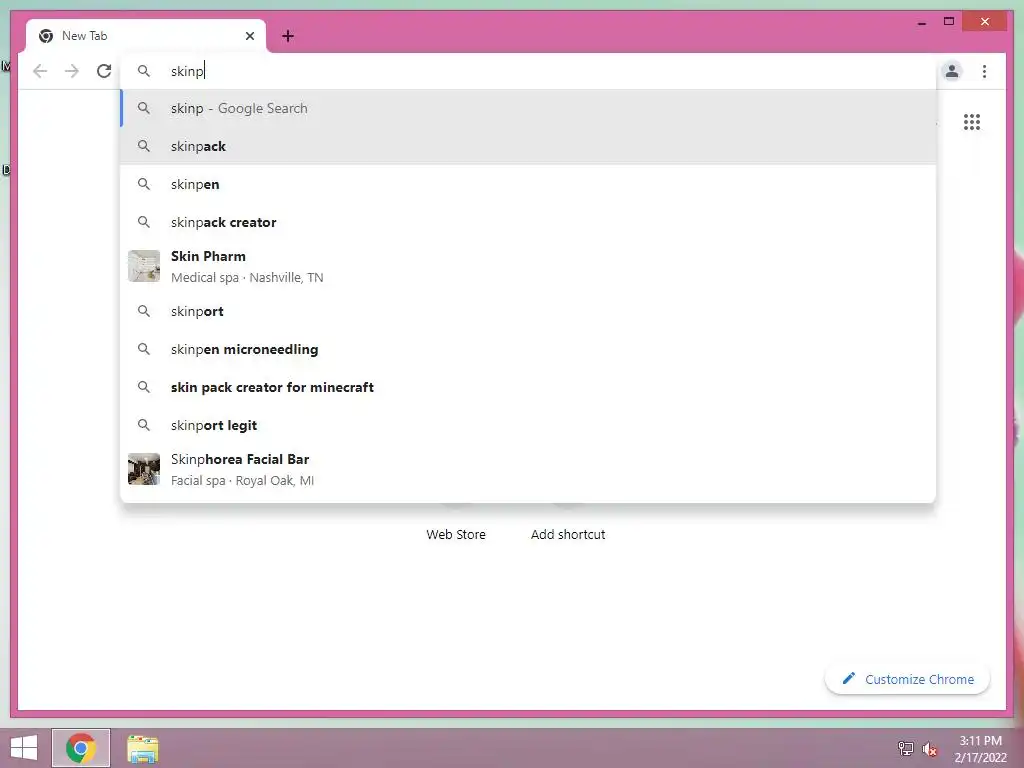Open the Chrome profile avatar
The image size is (1024, 768).
click(952, 71)
